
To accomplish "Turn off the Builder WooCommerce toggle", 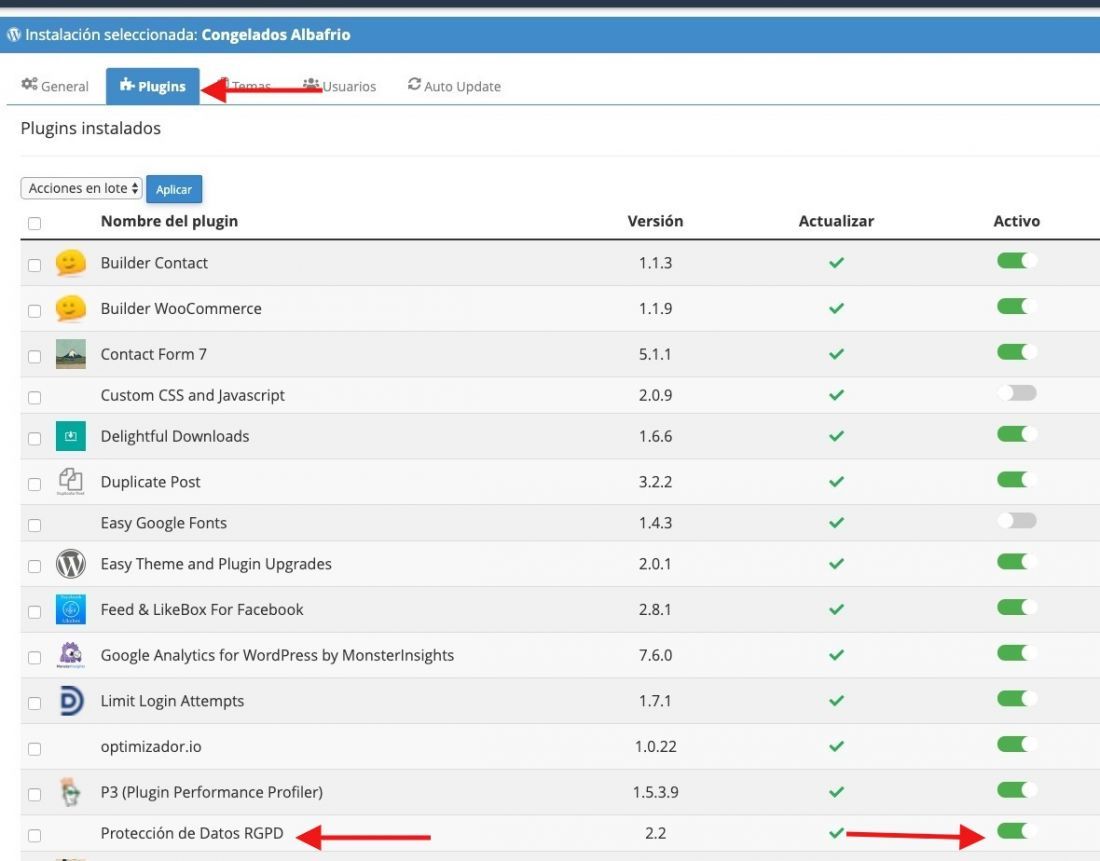I will tap(1017, 306).
